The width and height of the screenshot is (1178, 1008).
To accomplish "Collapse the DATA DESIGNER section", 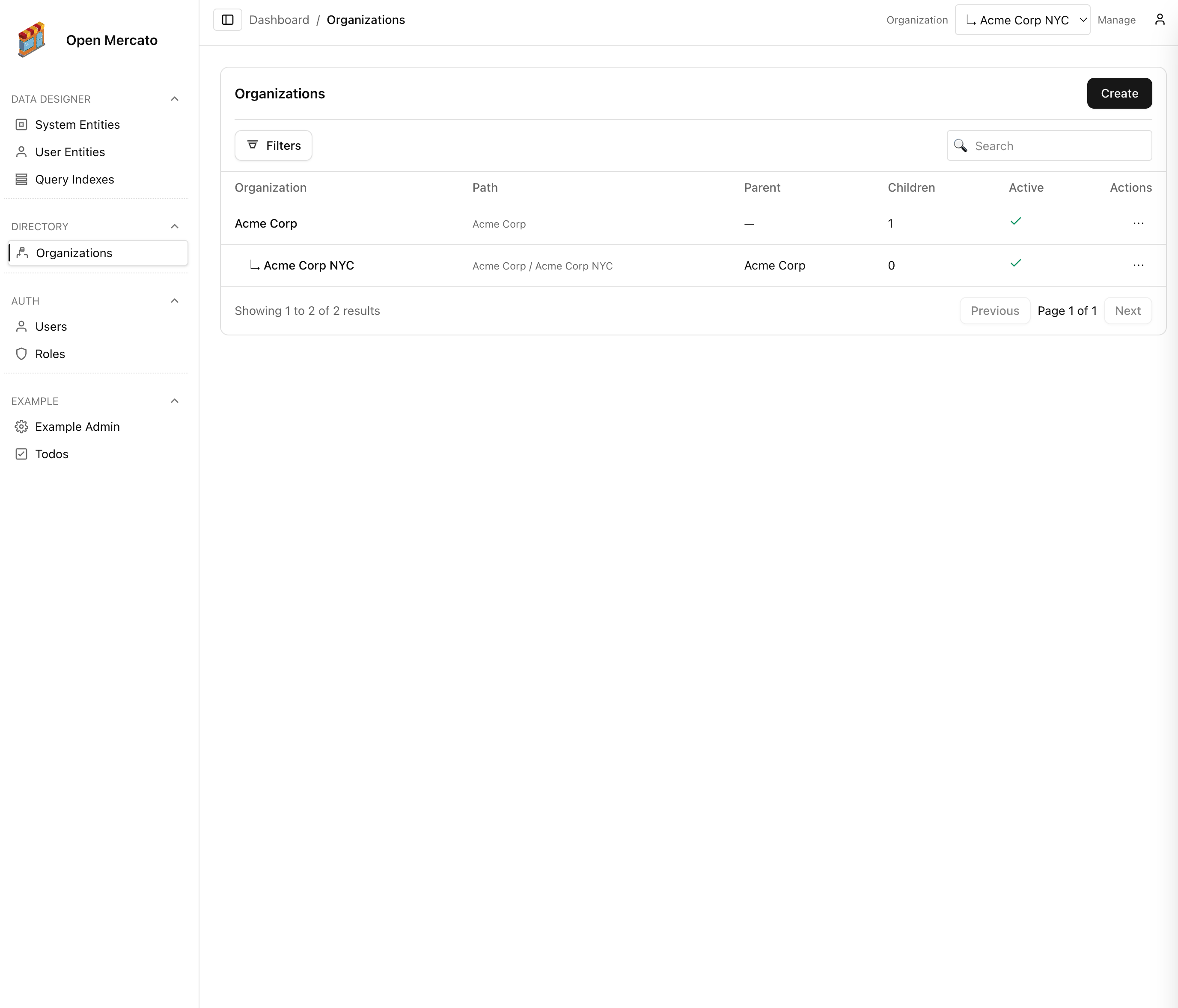I will [175, 99].
